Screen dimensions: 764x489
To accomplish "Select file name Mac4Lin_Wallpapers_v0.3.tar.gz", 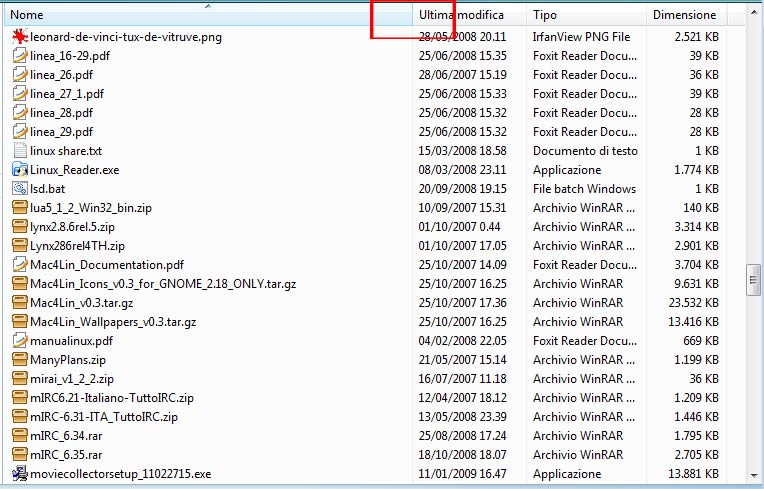I will [113, 322].
